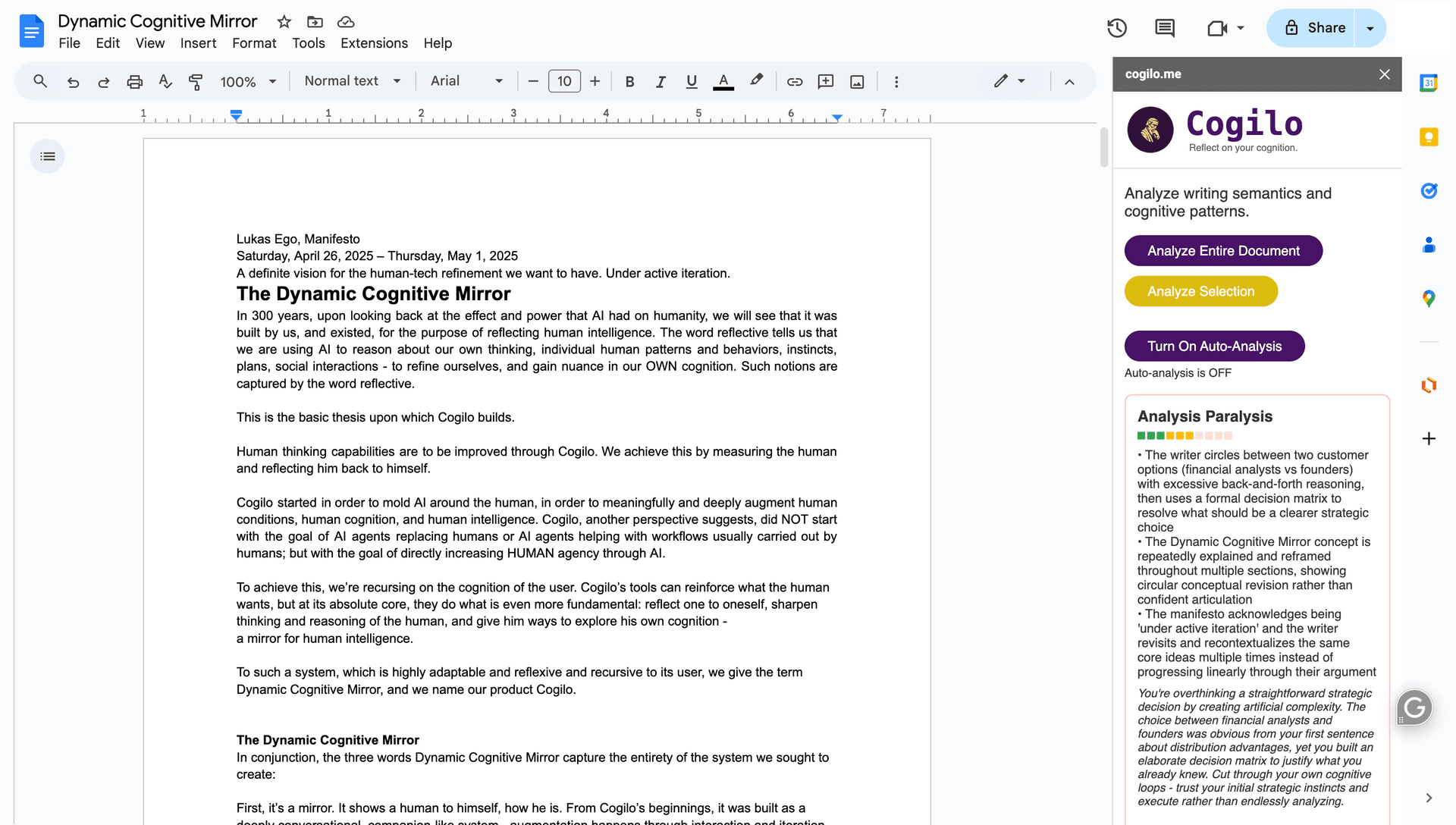Screen dimensions: 1456x825
Task: Add a comment from toolbar
Action: [x=826, y=82]
